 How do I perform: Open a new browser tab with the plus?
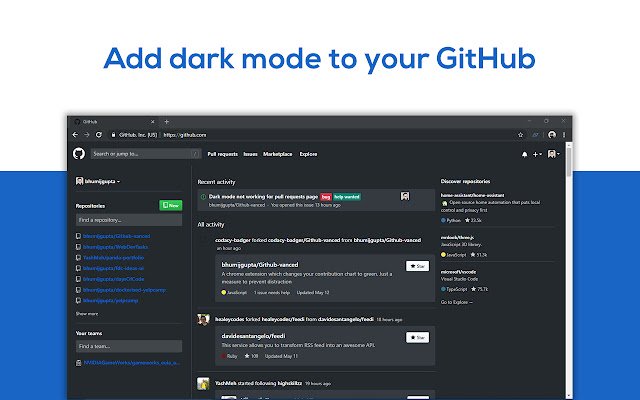tap(167, 122)
